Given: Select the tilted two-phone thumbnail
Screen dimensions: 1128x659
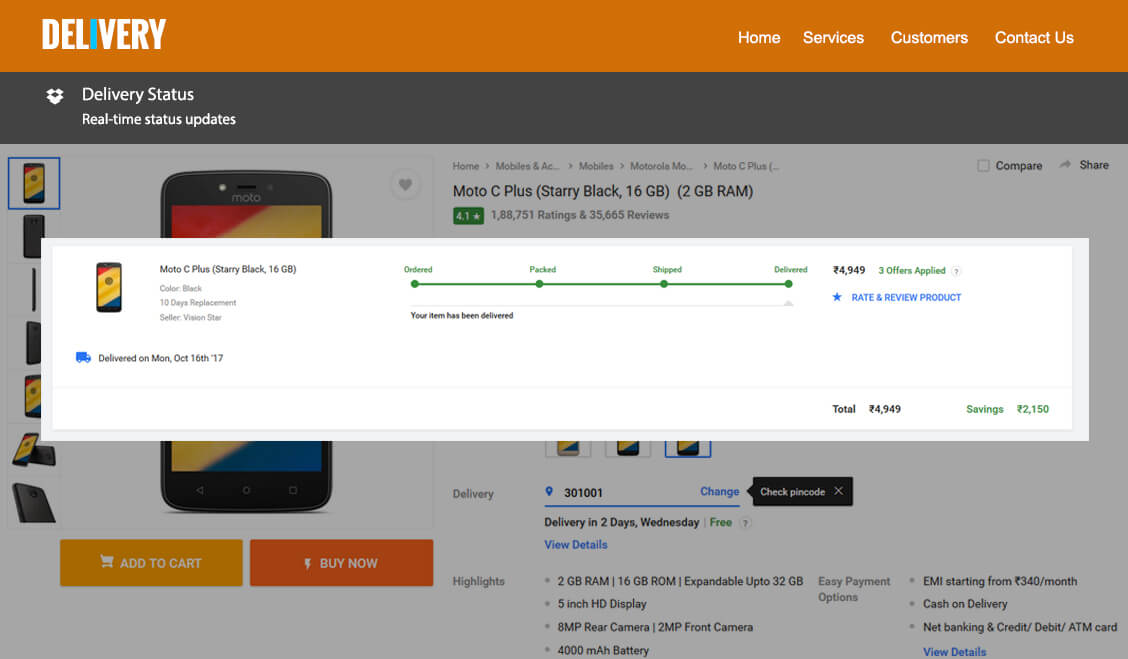Looking at the screenshot, I should click(34, 450).
